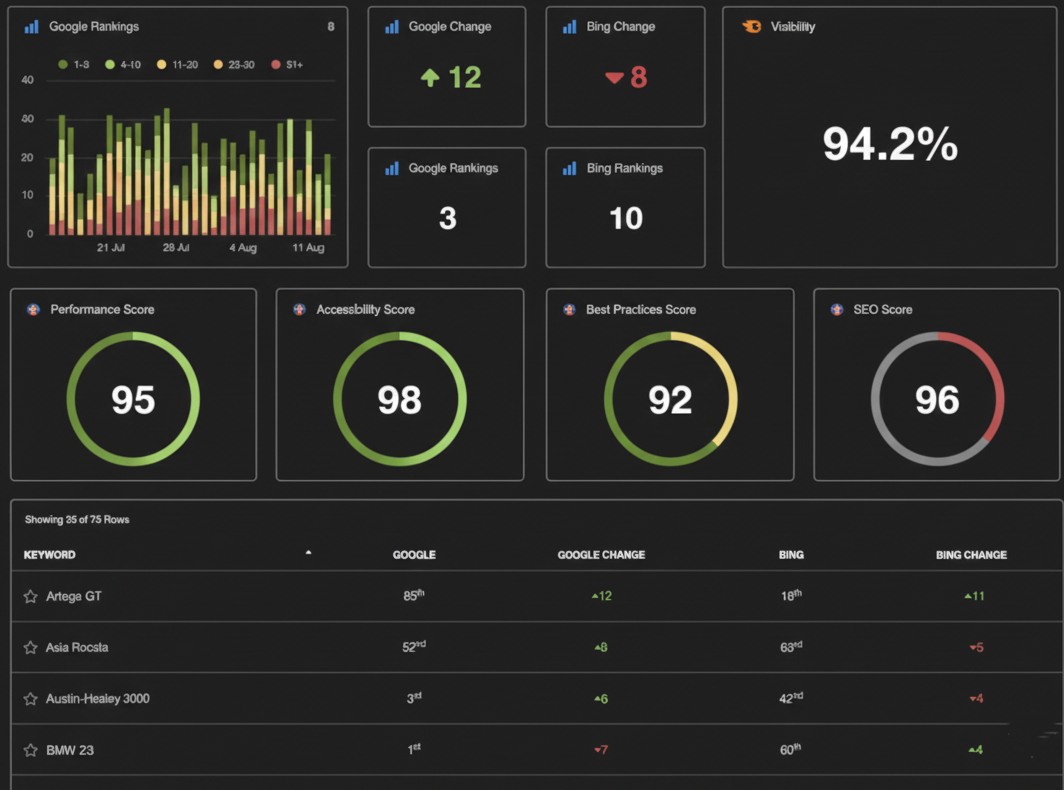This screenshot has width=1064, height=790.
Task: Click the Bing Change widget icon
Action: pos(570,27)
